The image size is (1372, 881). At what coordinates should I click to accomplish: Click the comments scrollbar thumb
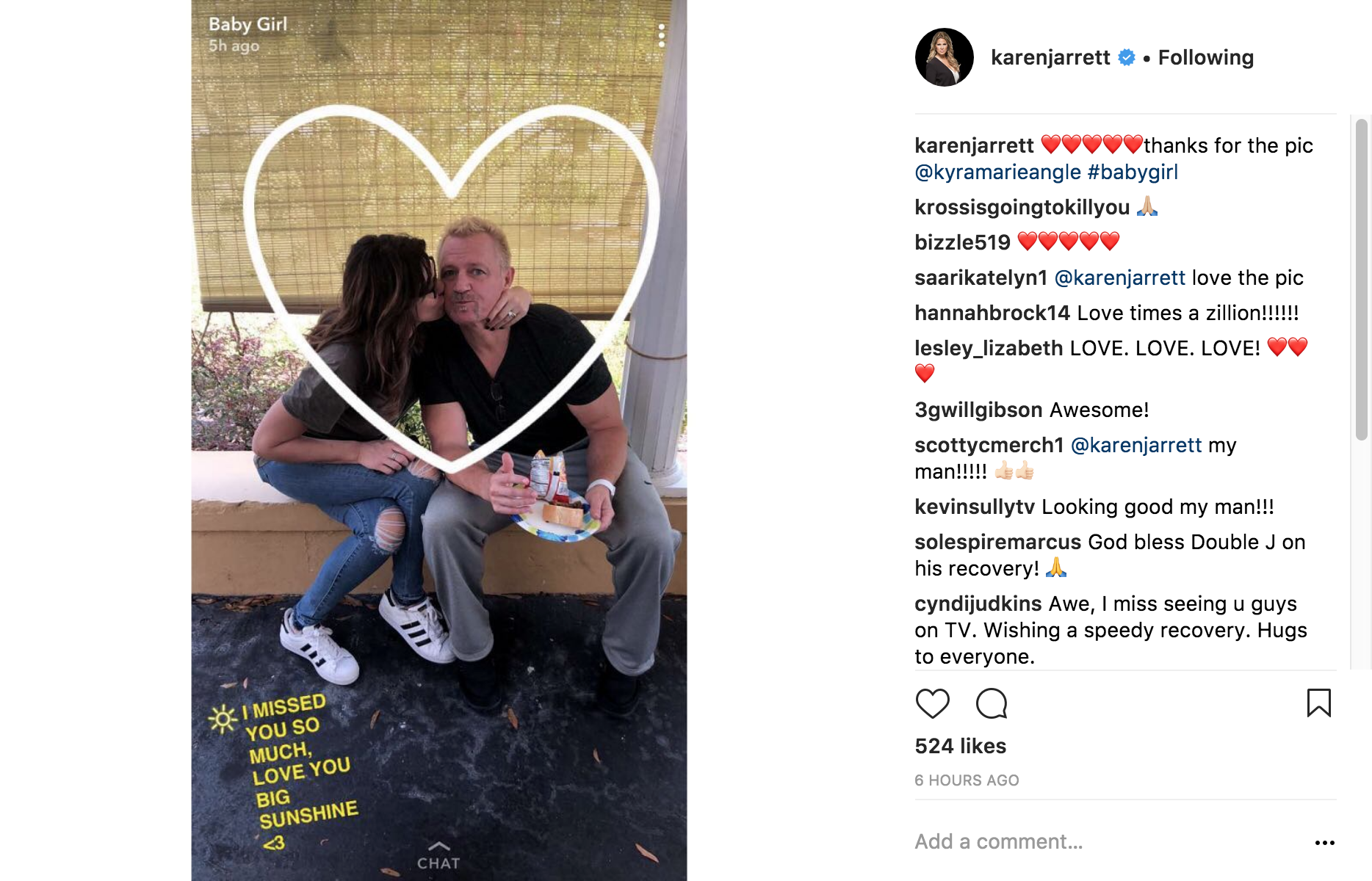(1361, 279)
